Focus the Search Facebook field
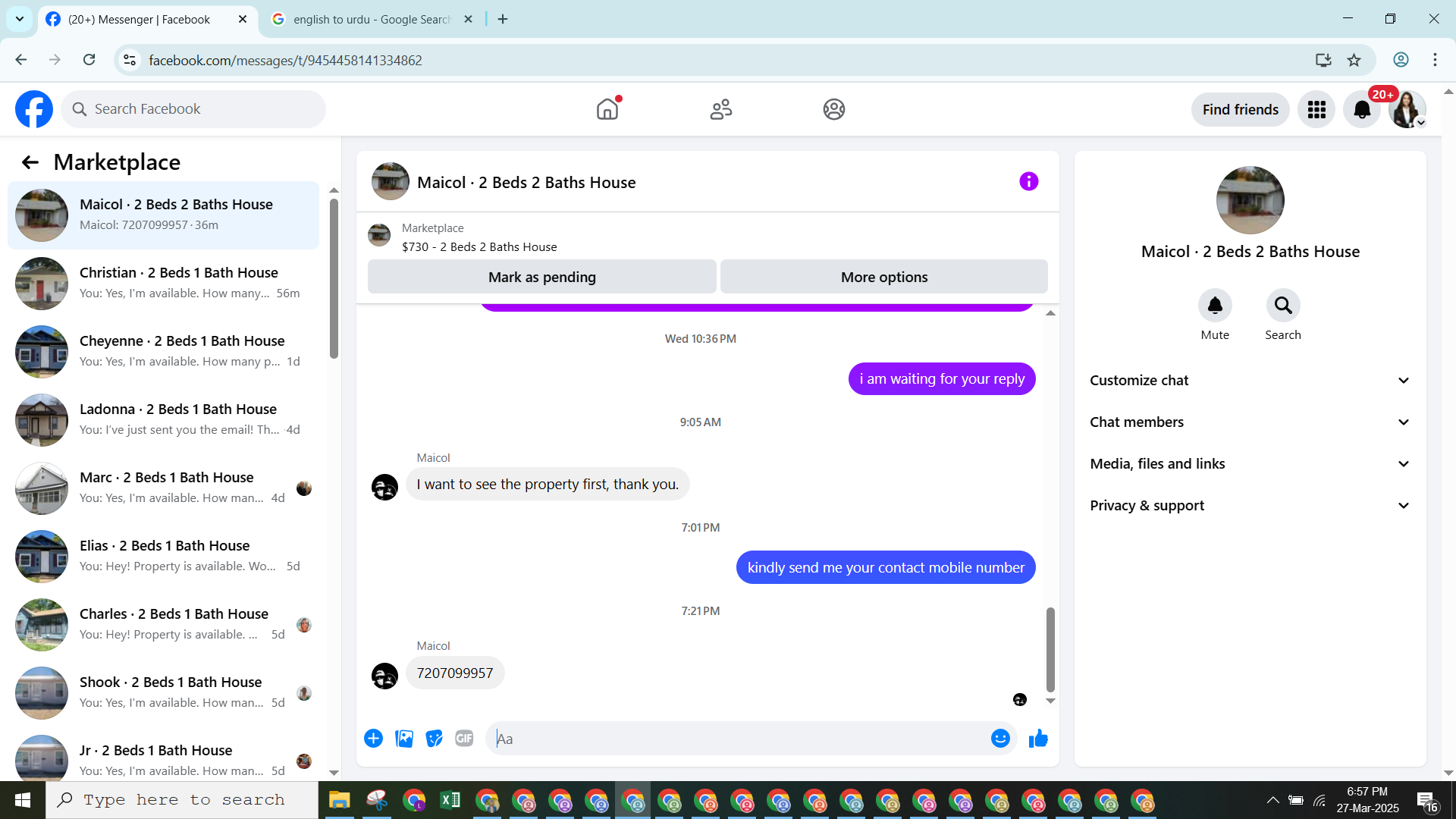The width and height of the screenshot is (1456, 819). [193, 109]
